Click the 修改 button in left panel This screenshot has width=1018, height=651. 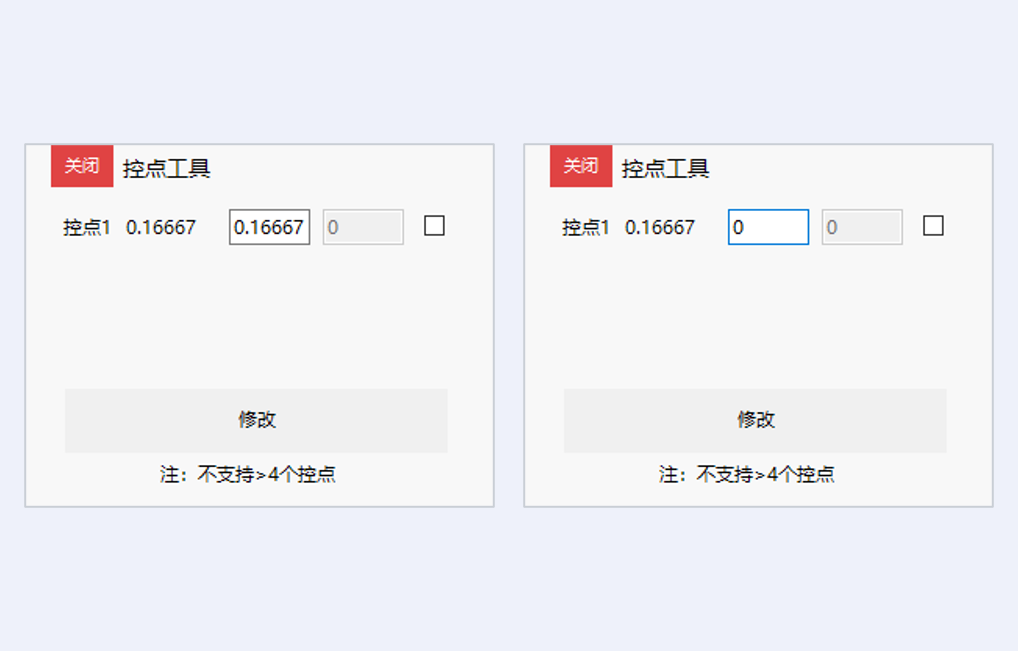click(x=256, y=421)
